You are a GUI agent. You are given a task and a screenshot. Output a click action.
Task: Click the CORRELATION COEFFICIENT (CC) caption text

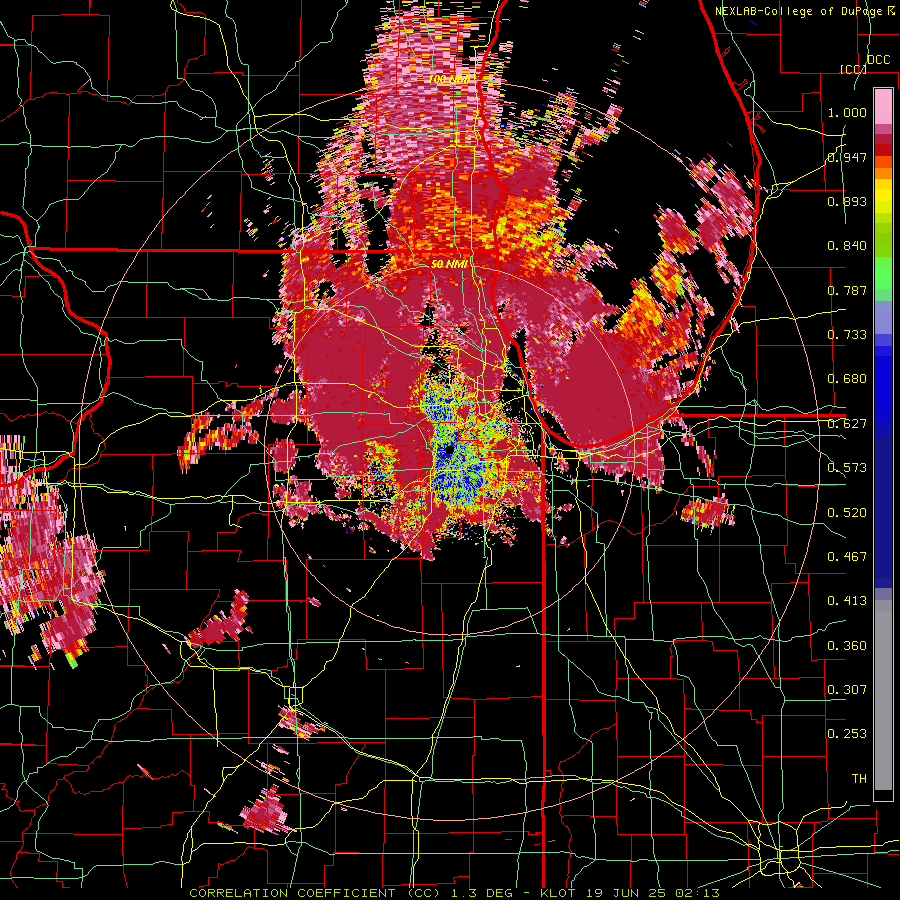(314, 893)
